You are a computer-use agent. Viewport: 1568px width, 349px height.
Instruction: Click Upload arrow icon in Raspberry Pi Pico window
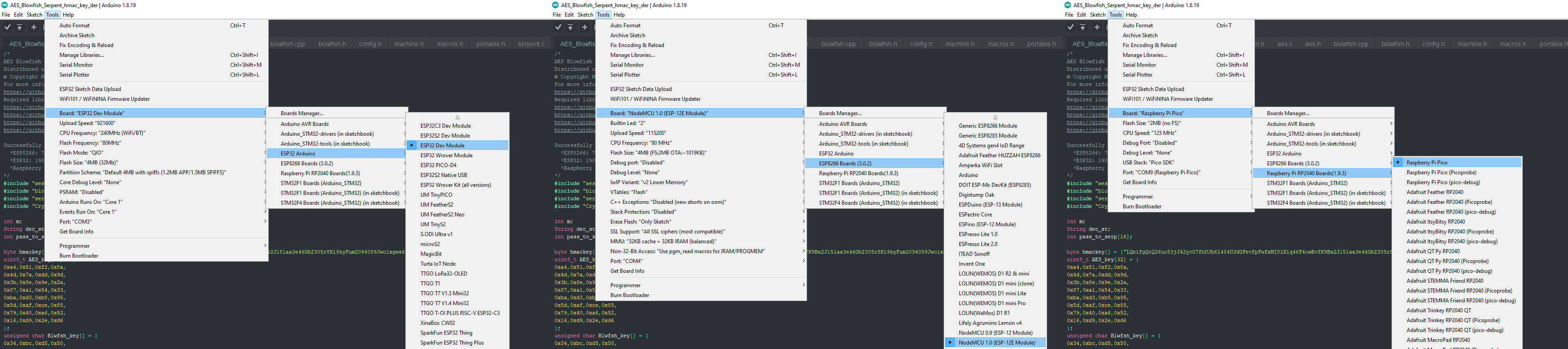(1083, 27)
